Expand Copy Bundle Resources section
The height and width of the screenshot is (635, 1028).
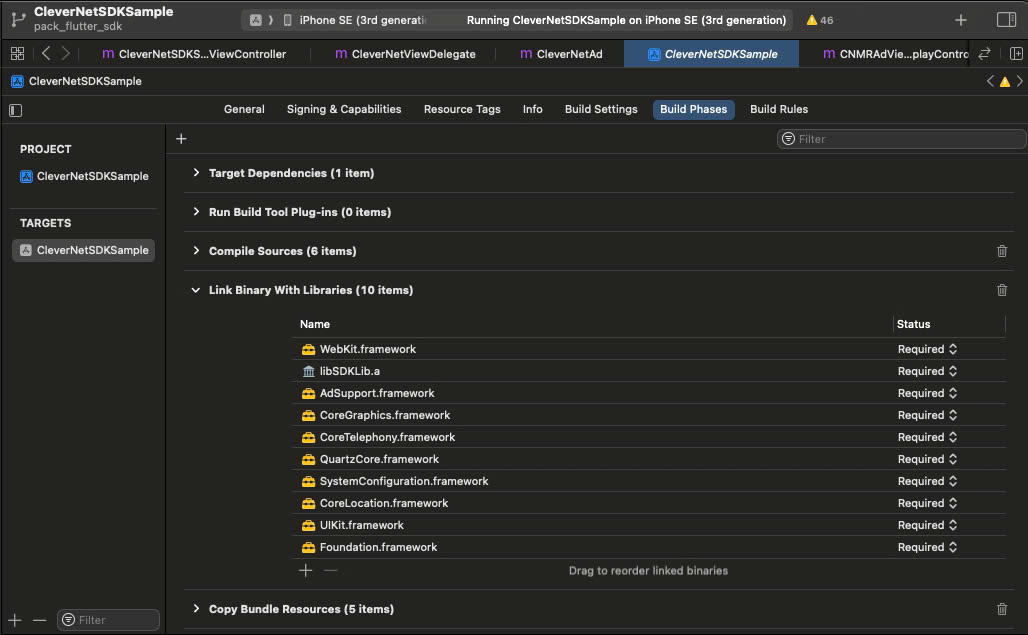tap(195, 609)
